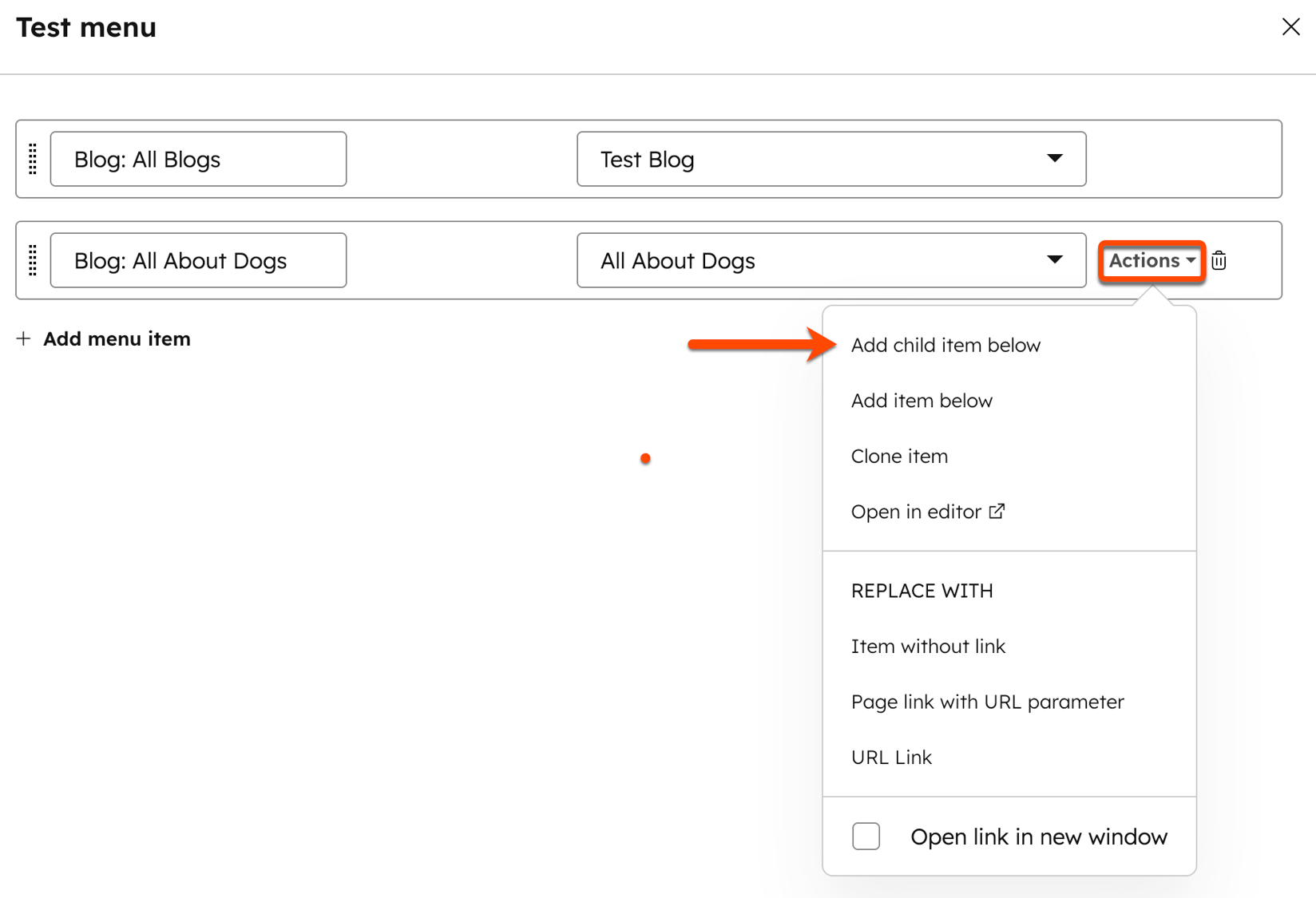
Task: Click the Blog: All Blogs label field
Action: click(x=198, y=159)
